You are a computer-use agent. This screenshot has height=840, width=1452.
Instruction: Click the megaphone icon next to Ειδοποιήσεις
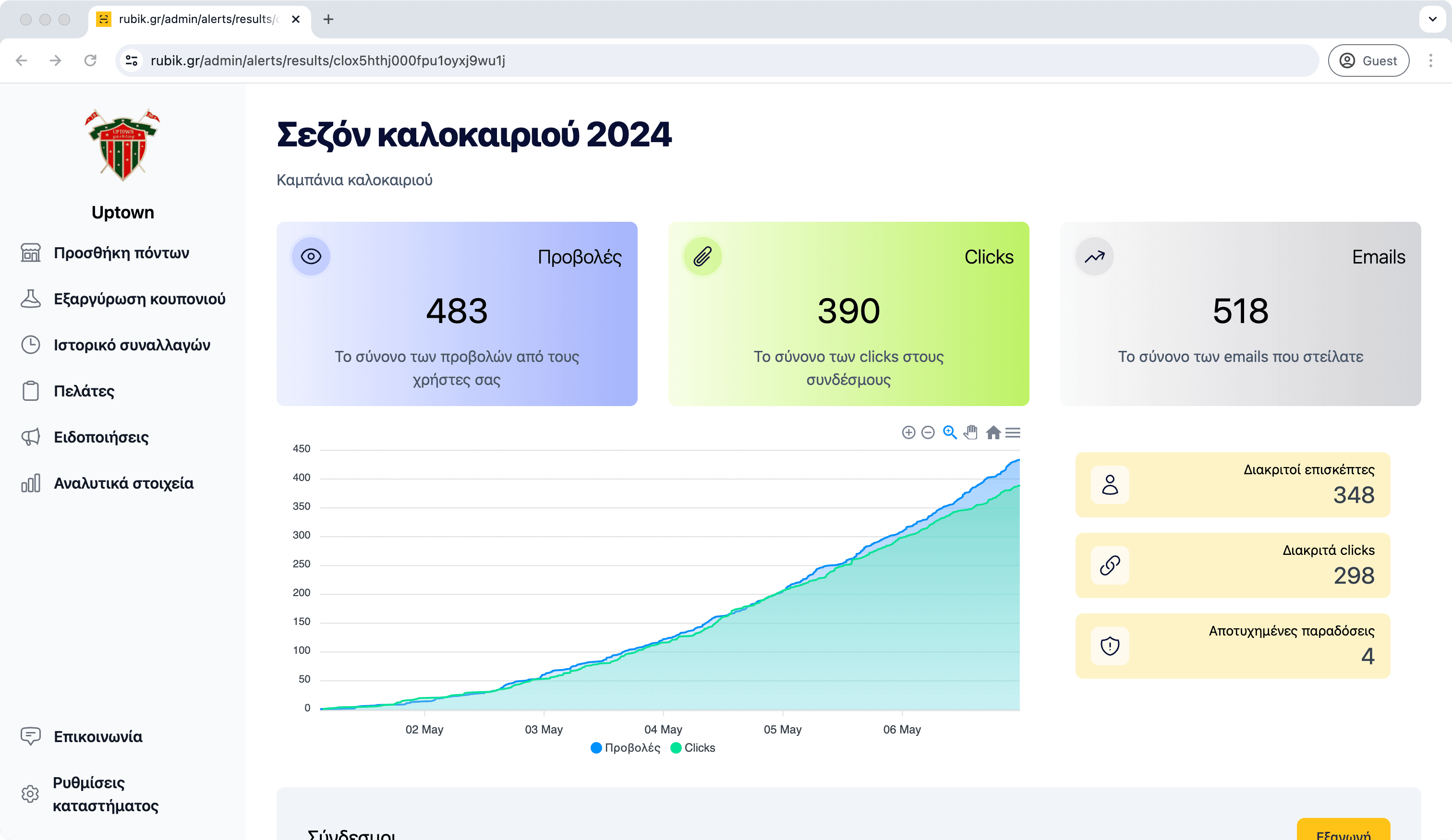tap(30, 437)
